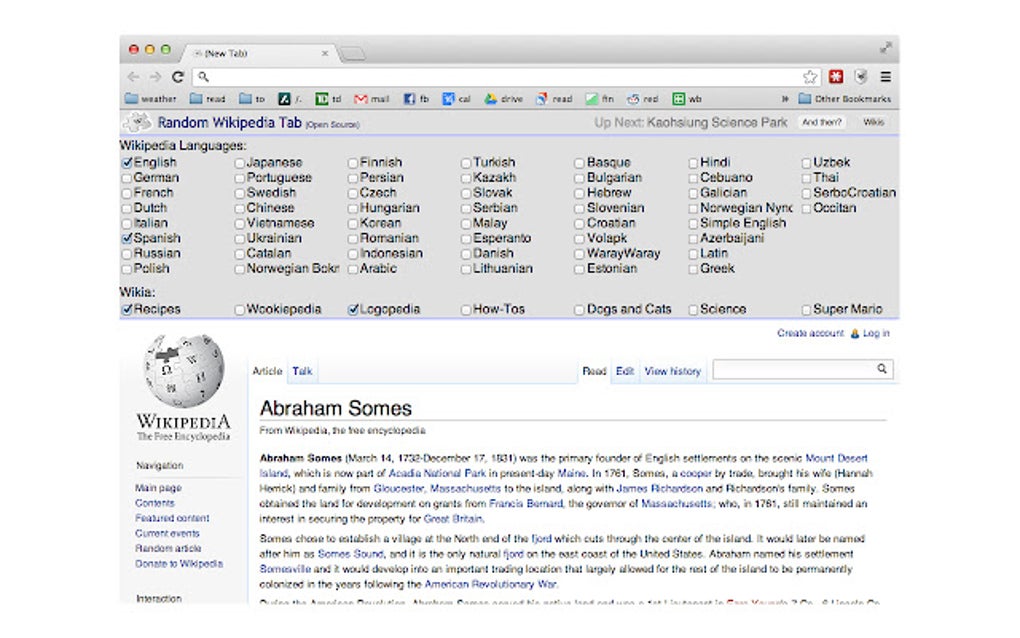Screen dimensions: 1020x638
Task: Enable the Wookiepedia checkbox
Action: click(x=239, y=310)
